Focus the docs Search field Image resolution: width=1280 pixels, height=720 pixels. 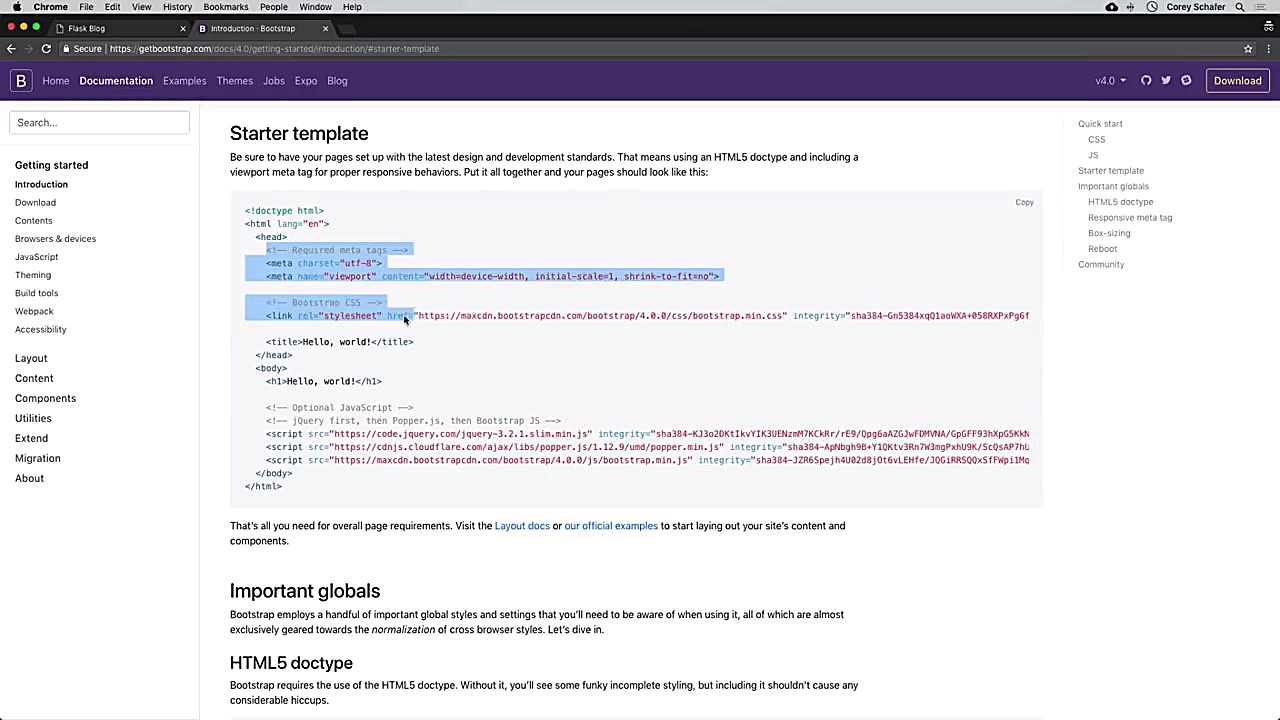99,122
